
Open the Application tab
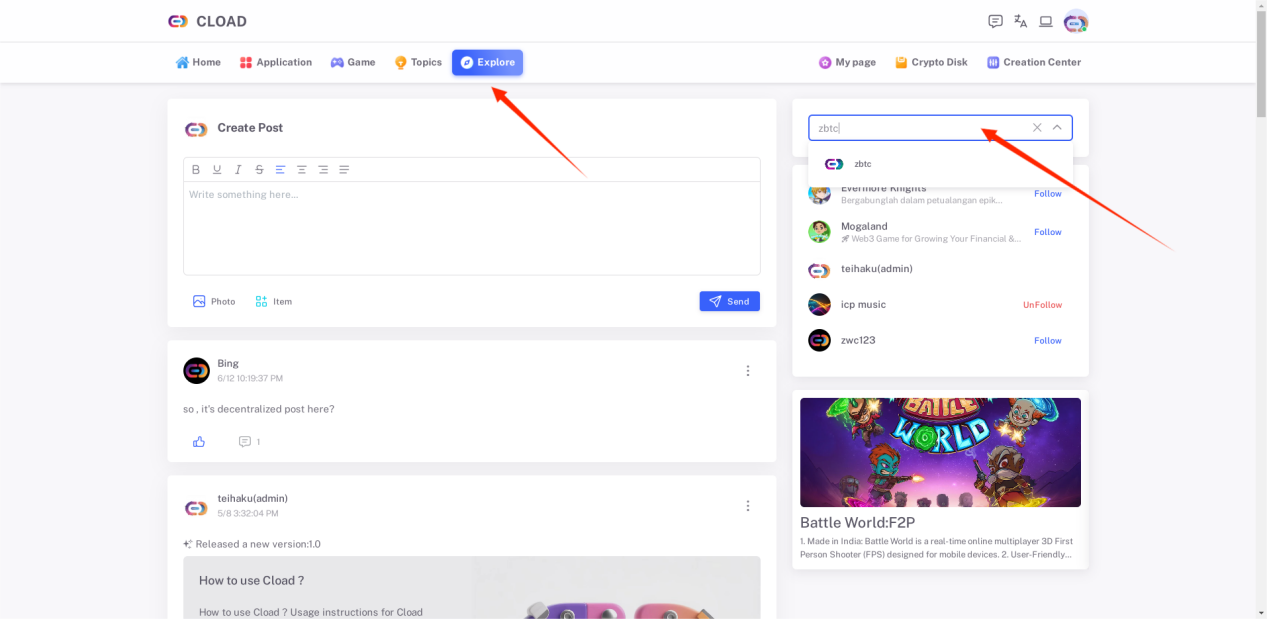(x=276, y=62)
